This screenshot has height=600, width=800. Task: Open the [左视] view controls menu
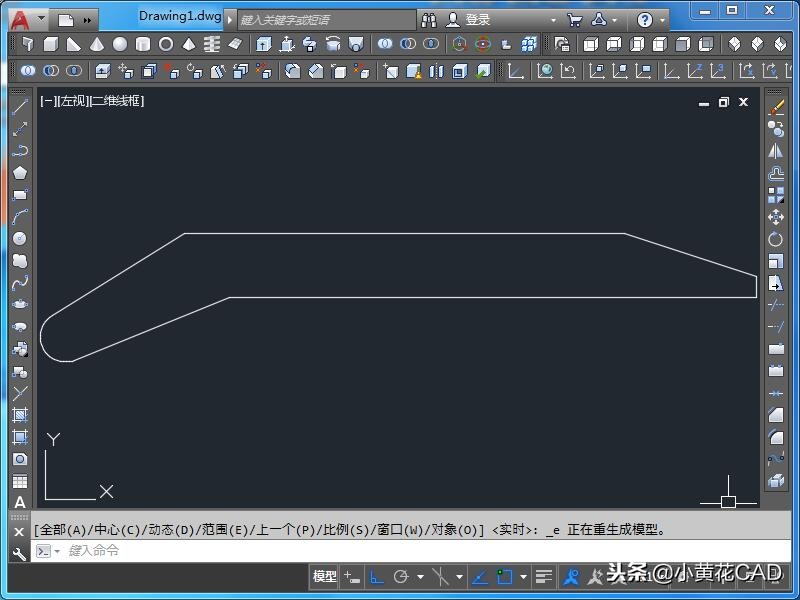coord(72,101)
